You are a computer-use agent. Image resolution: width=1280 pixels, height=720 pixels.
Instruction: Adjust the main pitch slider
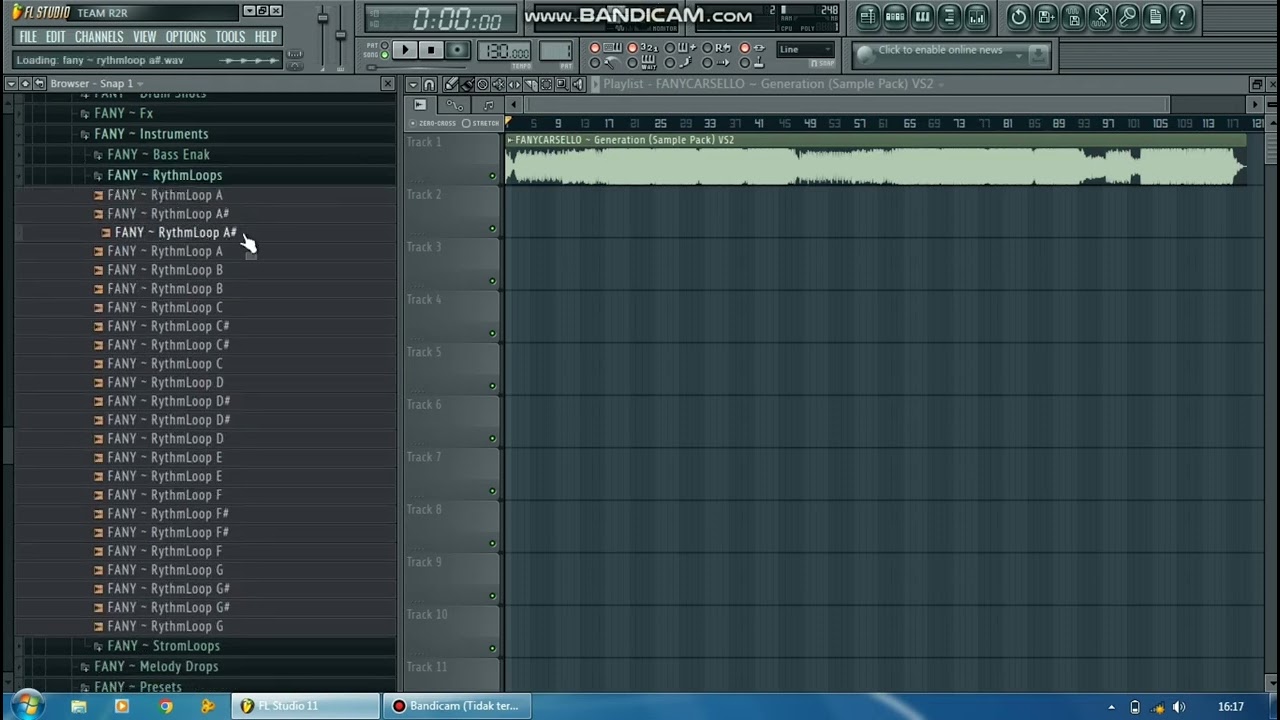(x=340, y=35)
